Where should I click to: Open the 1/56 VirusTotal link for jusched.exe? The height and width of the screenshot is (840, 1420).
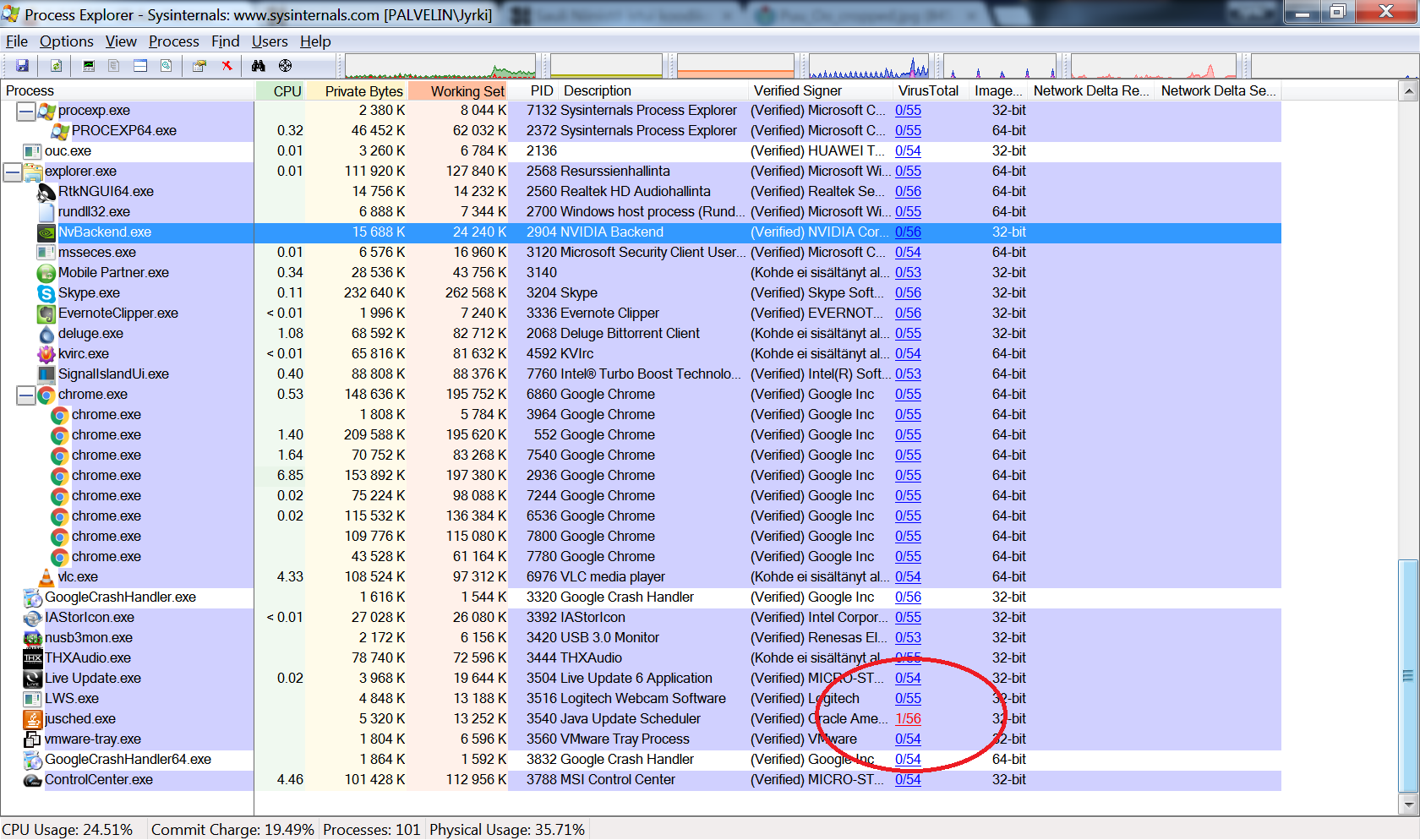(908, 719)
